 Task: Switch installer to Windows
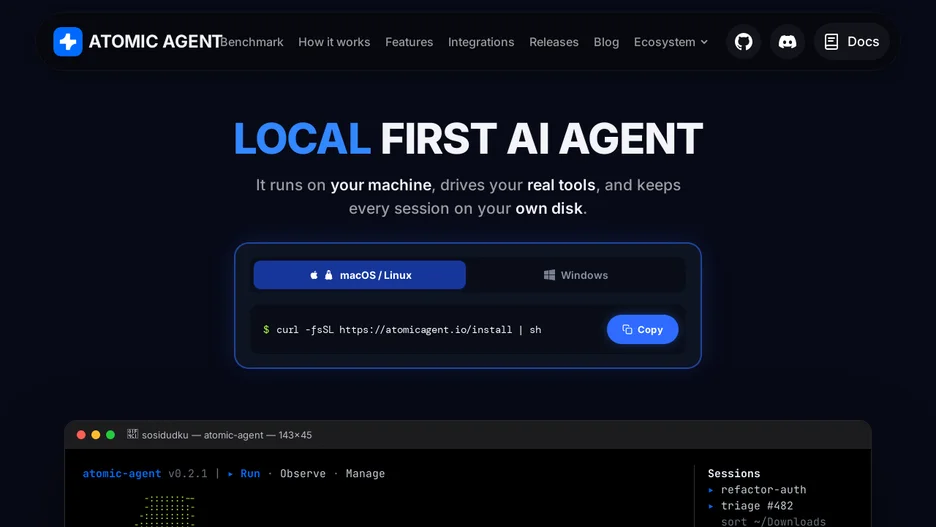click(575, 275)
